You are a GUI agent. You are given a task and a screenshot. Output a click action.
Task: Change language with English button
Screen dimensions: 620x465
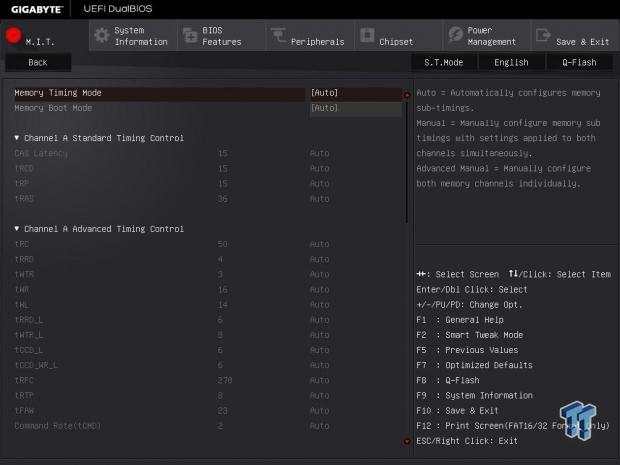pyautogui.click(x=511, y=62)
